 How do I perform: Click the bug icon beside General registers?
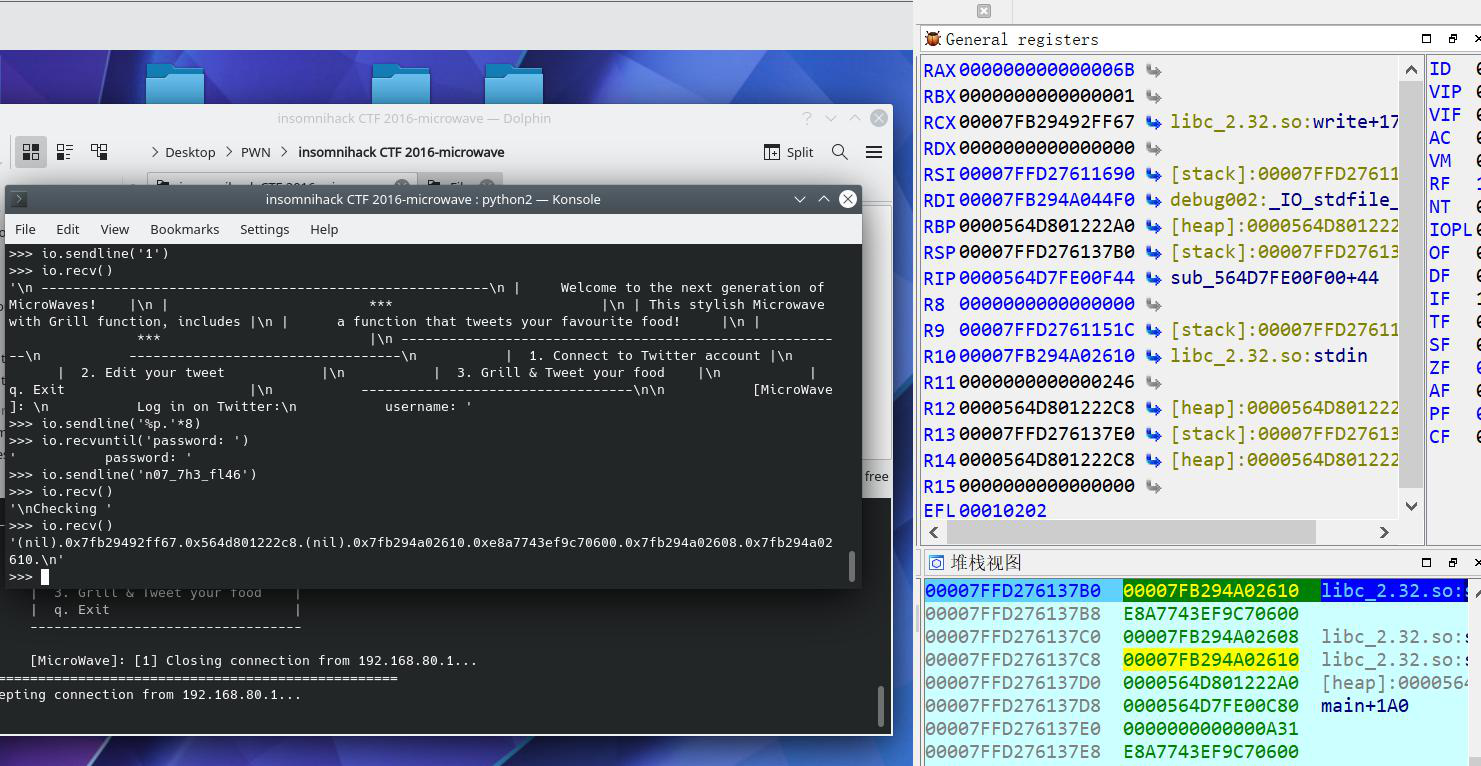pos(933,39)
